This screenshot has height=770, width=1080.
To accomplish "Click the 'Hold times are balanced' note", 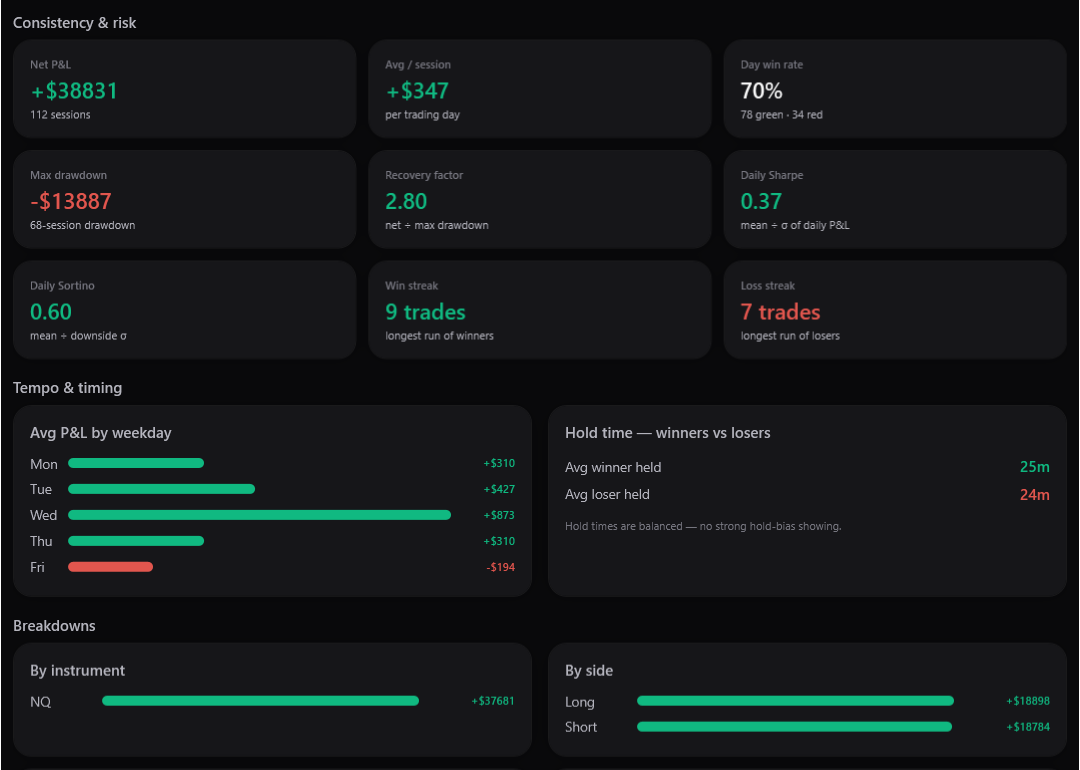I will pyautogui.click(x=703, y=526).
